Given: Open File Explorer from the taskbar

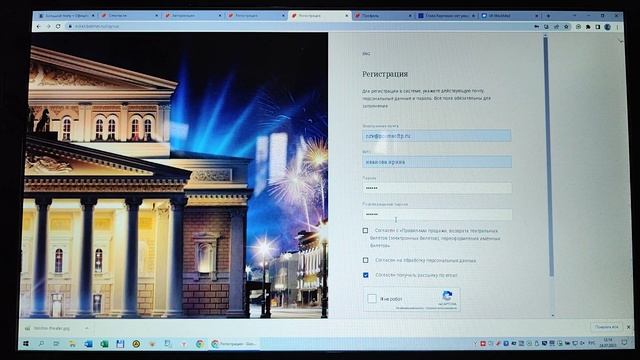Looking at the screenshot, I should (x=72, y=344).
